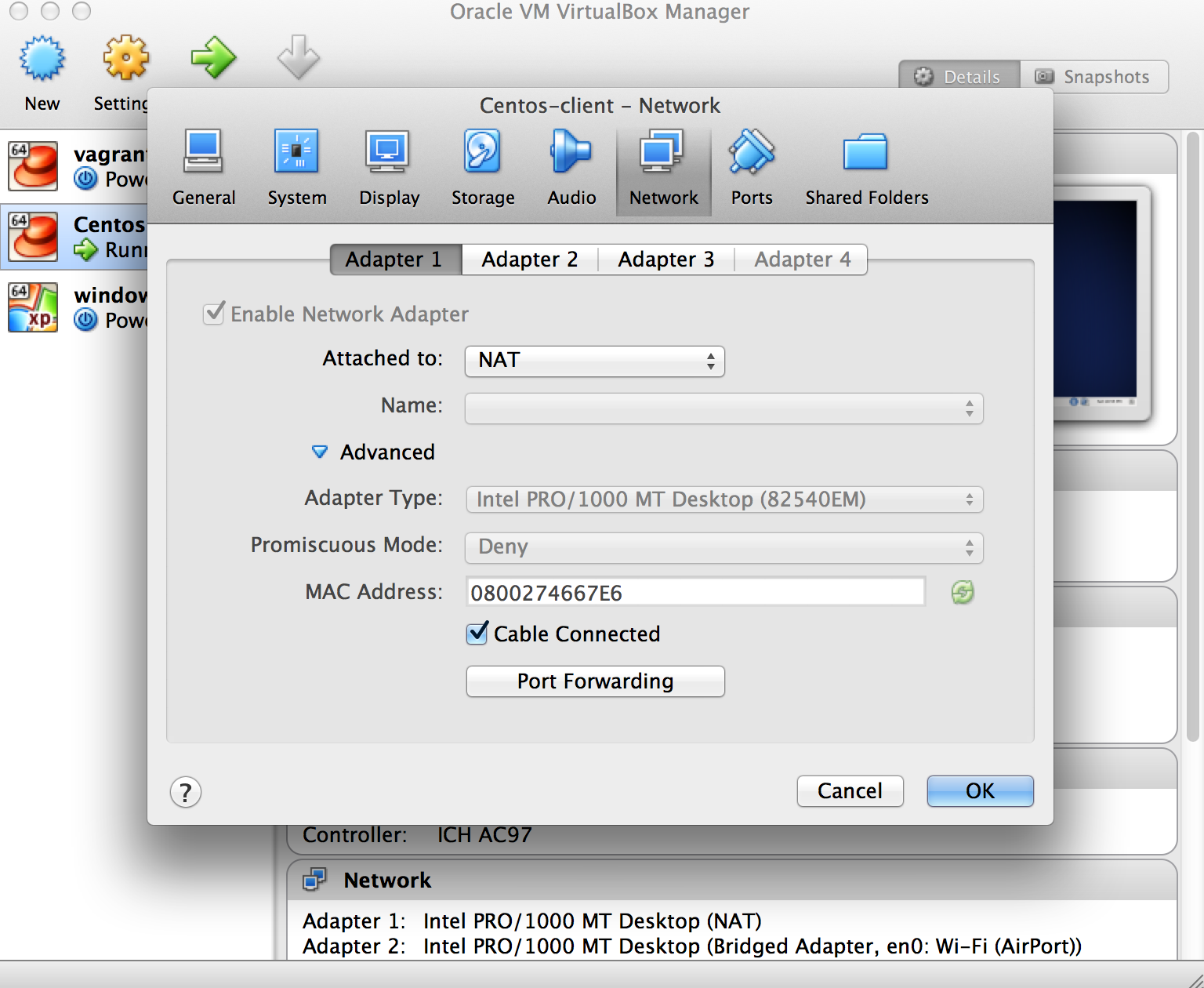This screenshot has height=988, width=1204.
Task: Open the Promiscuous Mode dropdown
Action: coord(723,547)
